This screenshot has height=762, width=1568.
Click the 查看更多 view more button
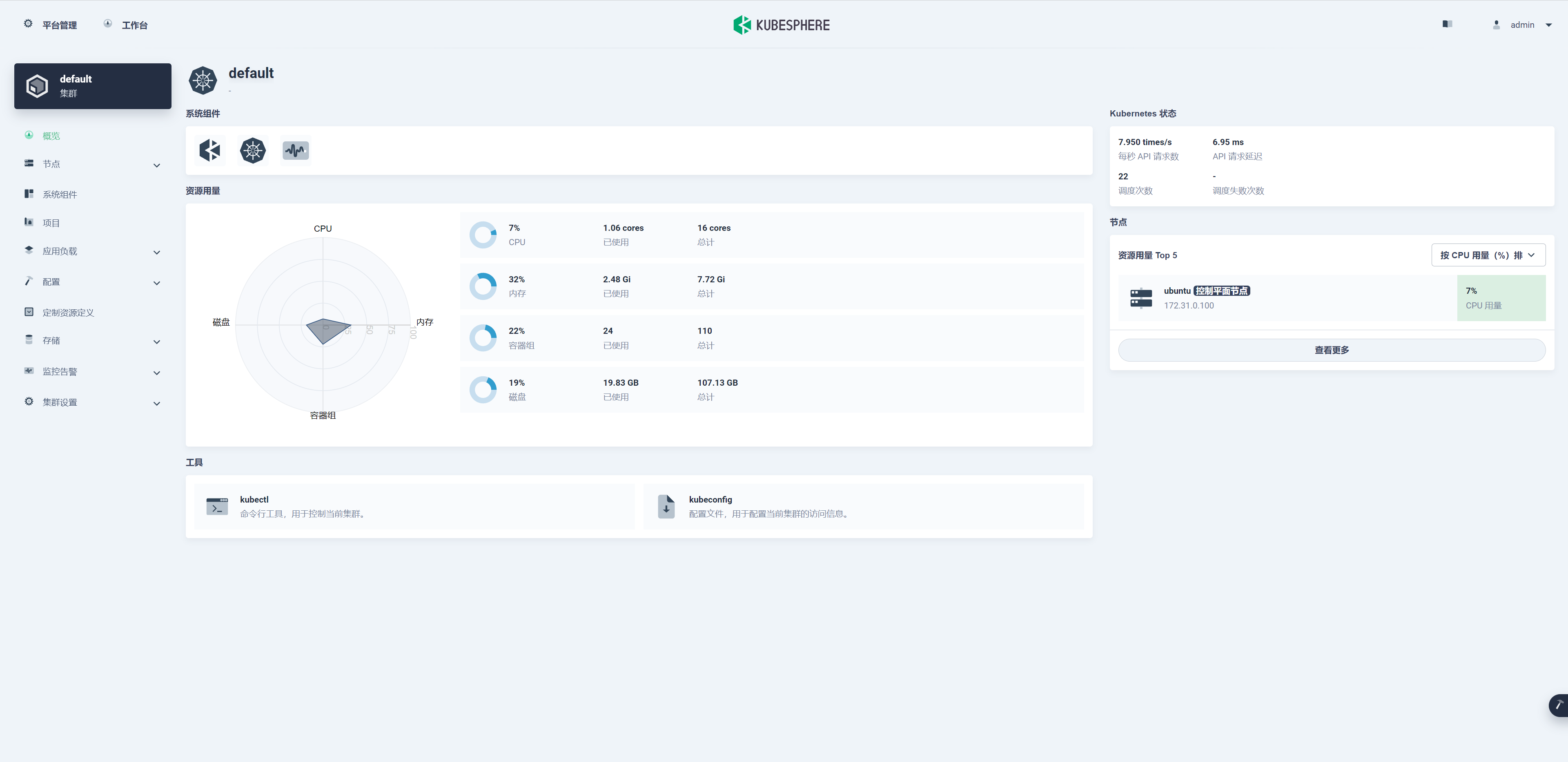(1332, 350)
